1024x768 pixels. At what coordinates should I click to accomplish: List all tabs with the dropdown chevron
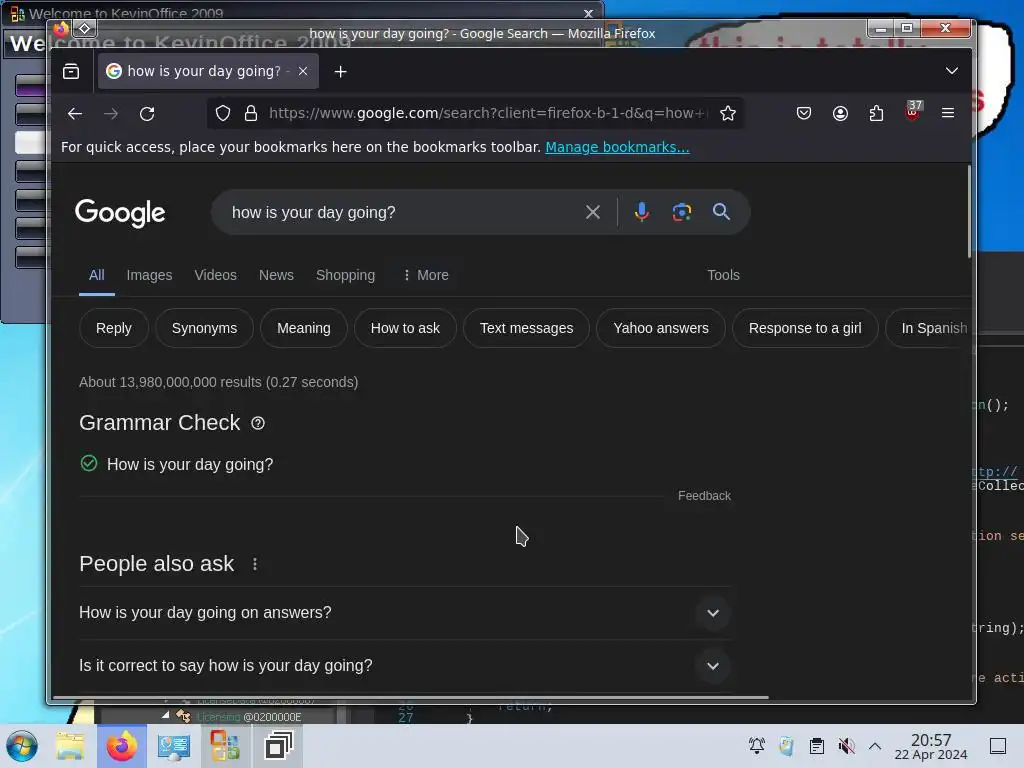[x=952, y=71]
